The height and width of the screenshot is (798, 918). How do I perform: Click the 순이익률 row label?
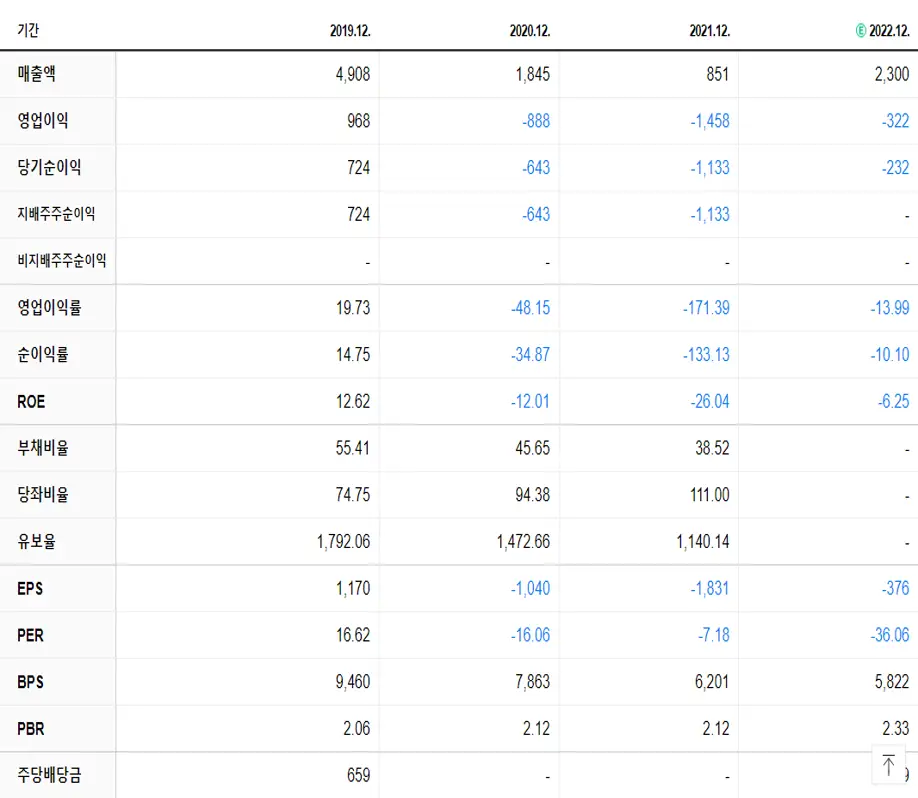43,354
